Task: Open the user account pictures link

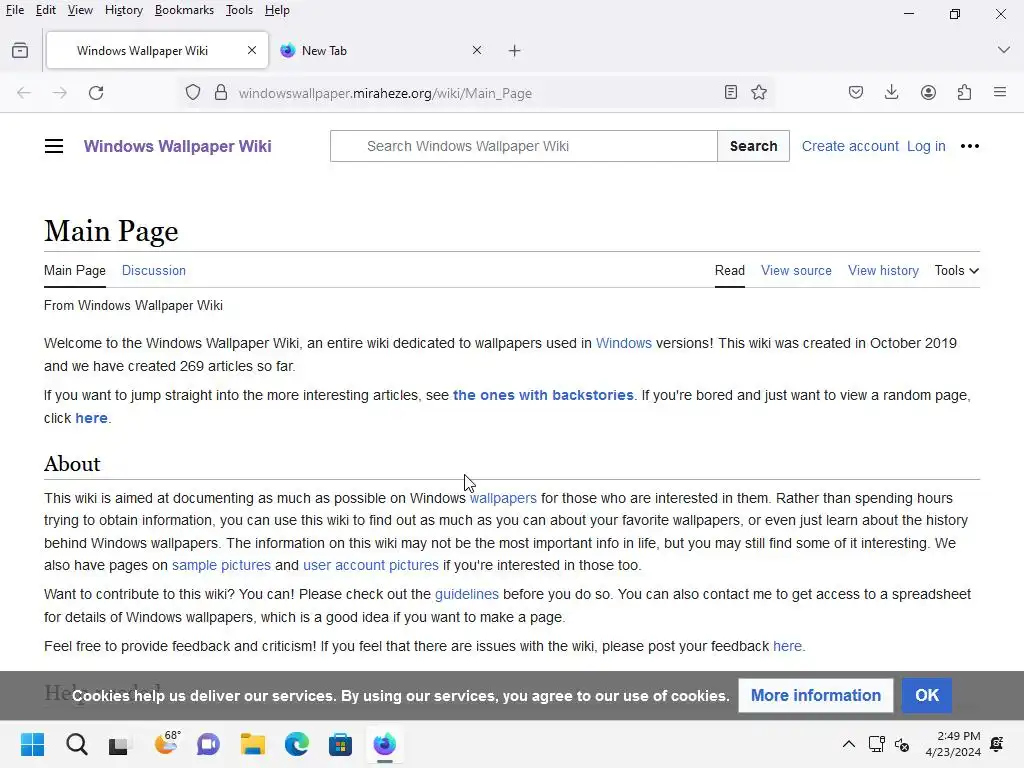Action: pos(371,566)
